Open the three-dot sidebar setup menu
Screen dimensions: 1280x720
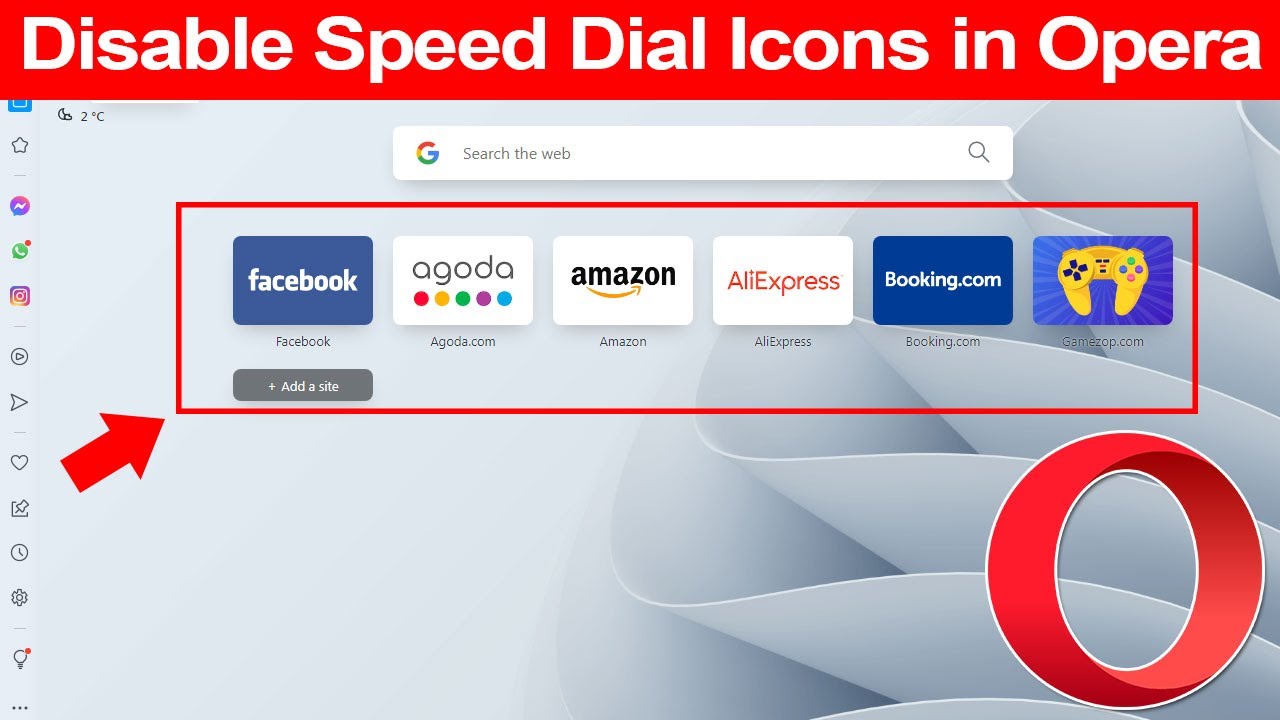click(19, 708)
